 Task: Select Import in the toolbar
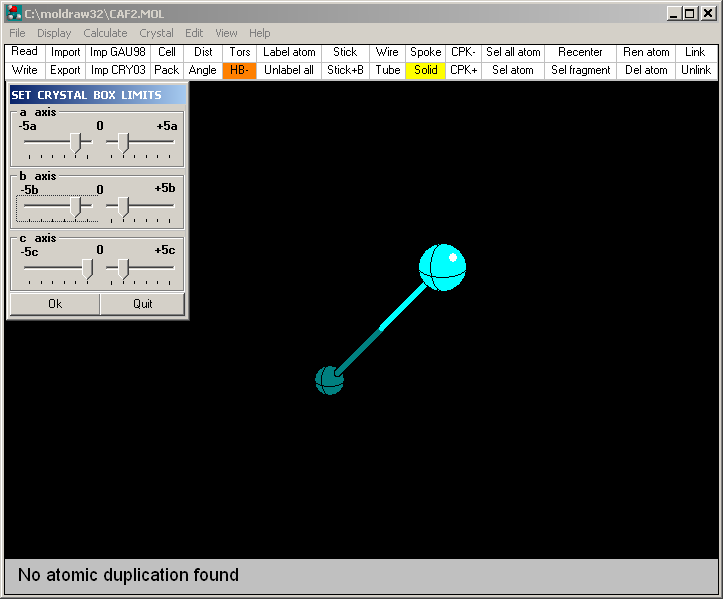pos(65,52)
